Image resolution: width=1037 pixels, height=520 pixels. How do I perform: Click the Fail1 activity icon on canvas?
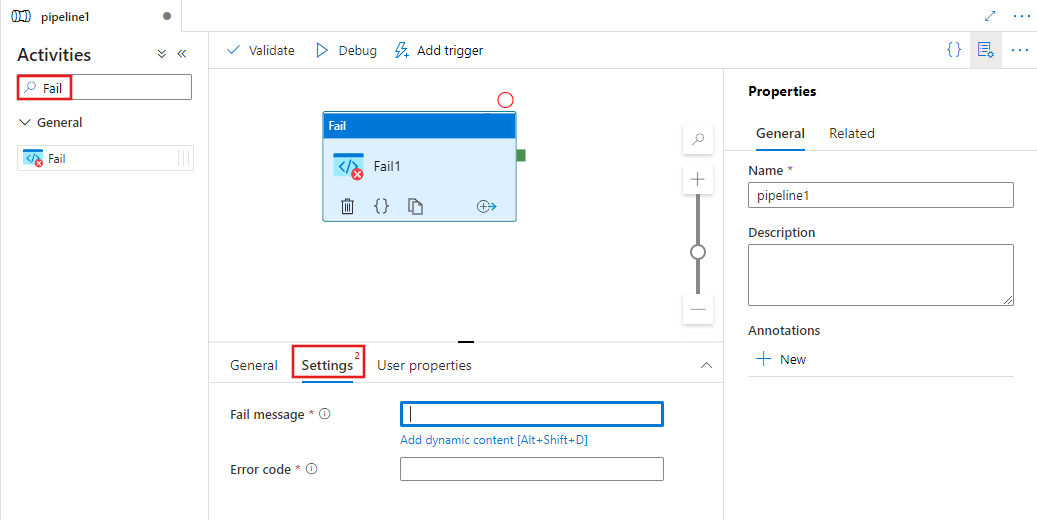pos(349,166)
